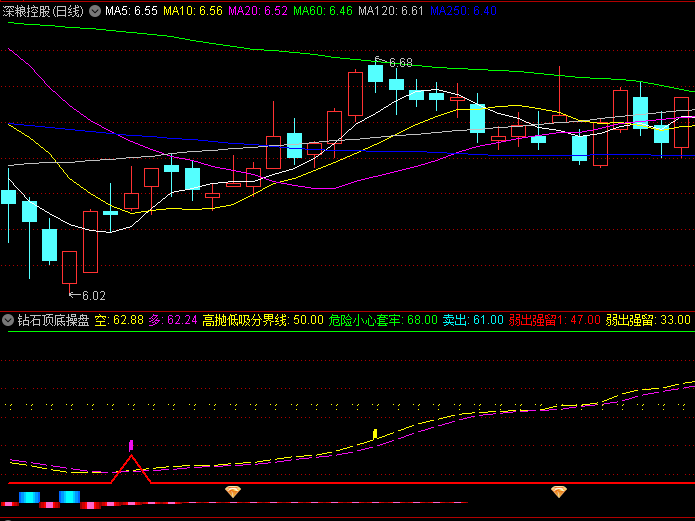Viewport: 695px width, 521px height.
Task: Click the 多: 62.24 value
Action: point(173,320)
